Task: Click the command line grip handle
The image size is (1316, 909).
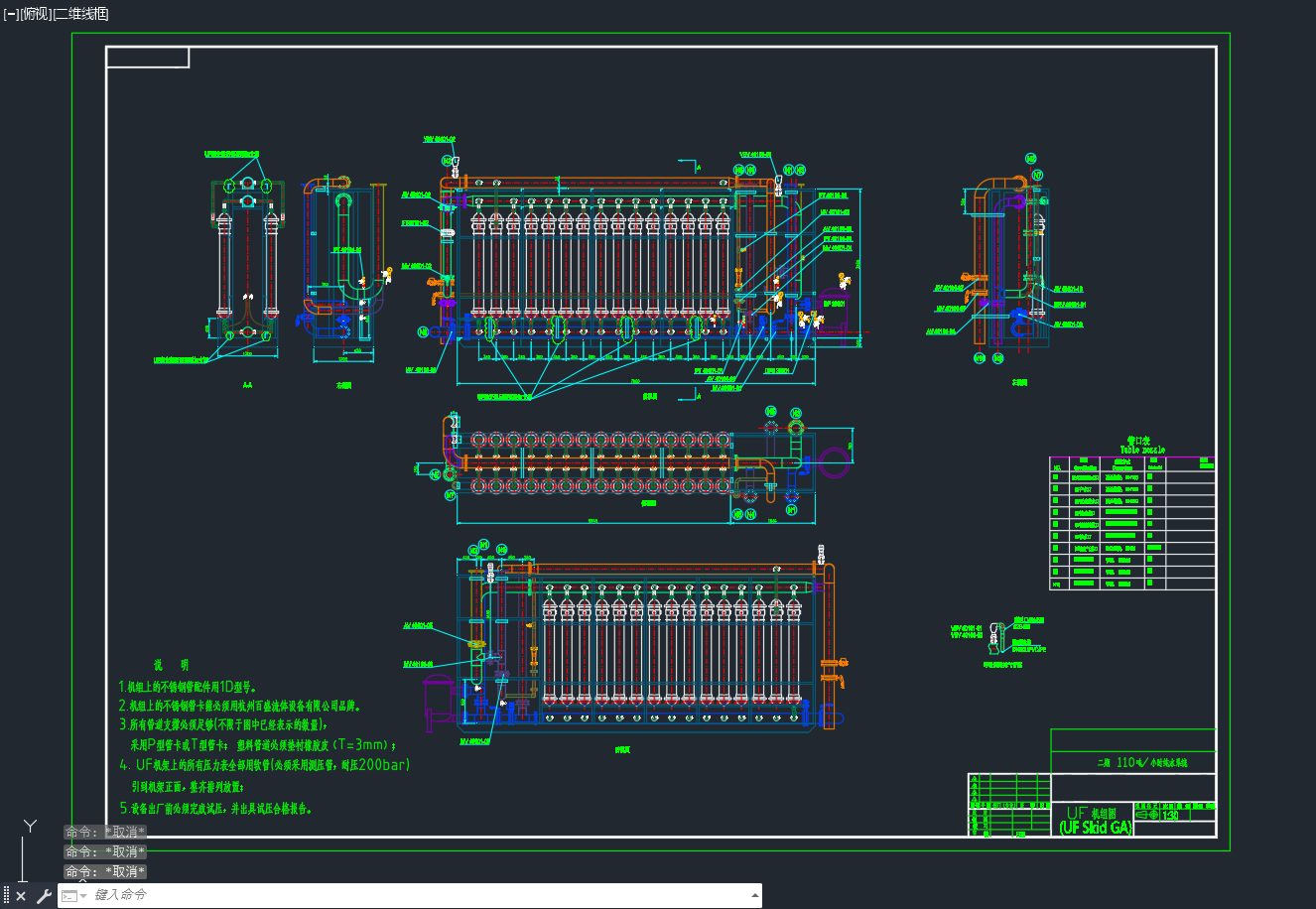Action: (6, 896)
